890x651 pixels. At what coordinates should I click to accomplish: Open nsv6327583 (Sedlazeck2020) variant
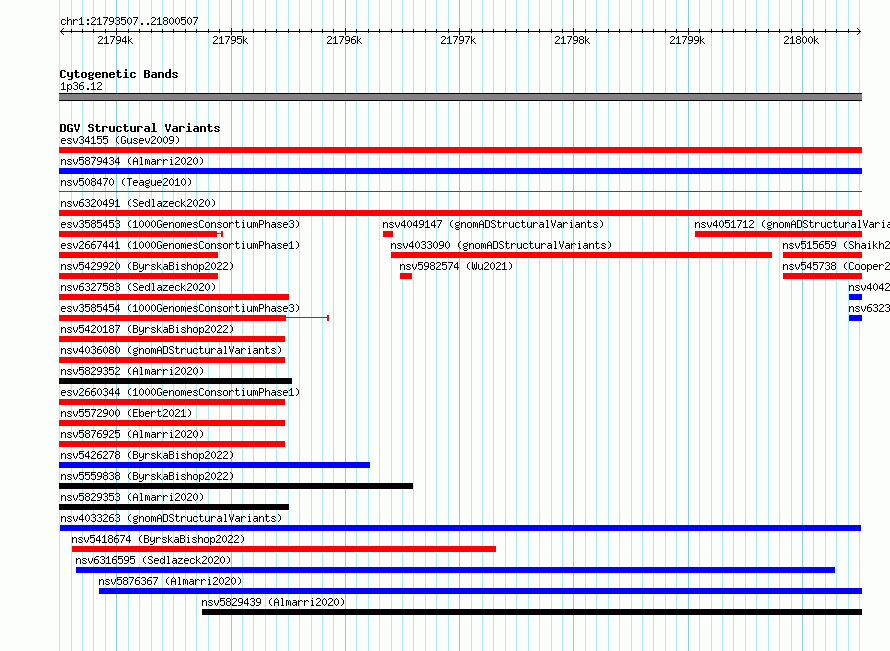[138, 287]
